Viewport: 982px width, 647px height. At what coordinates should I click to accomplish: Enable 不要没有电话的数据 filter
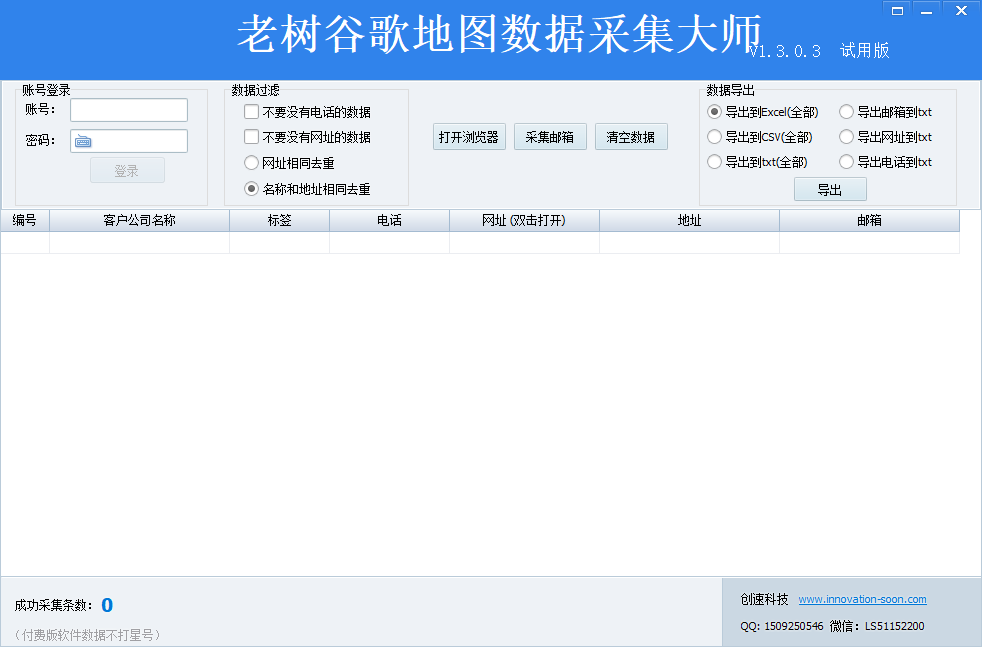pyautogui.click(x=251, y=112)
